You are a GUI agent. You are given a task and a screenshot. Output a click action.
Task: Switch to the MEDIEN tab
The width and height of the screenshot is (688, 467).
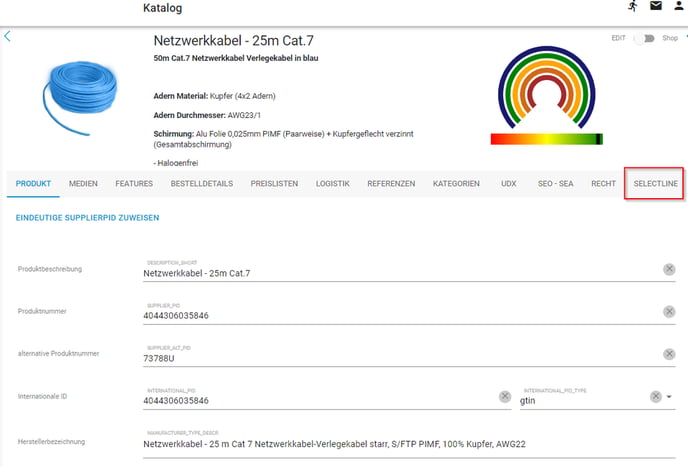[83, 184]
